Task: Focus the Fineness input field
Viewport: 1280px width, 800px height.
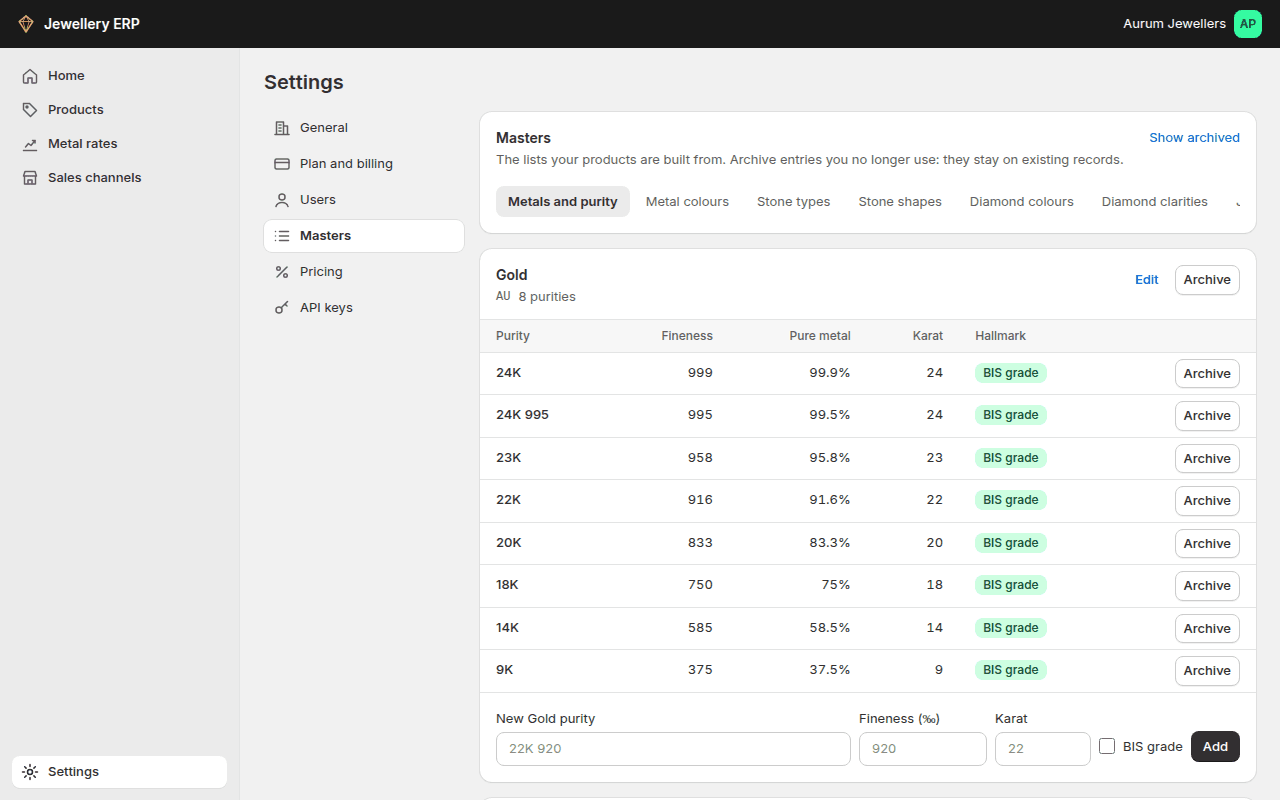Action: 923,749
